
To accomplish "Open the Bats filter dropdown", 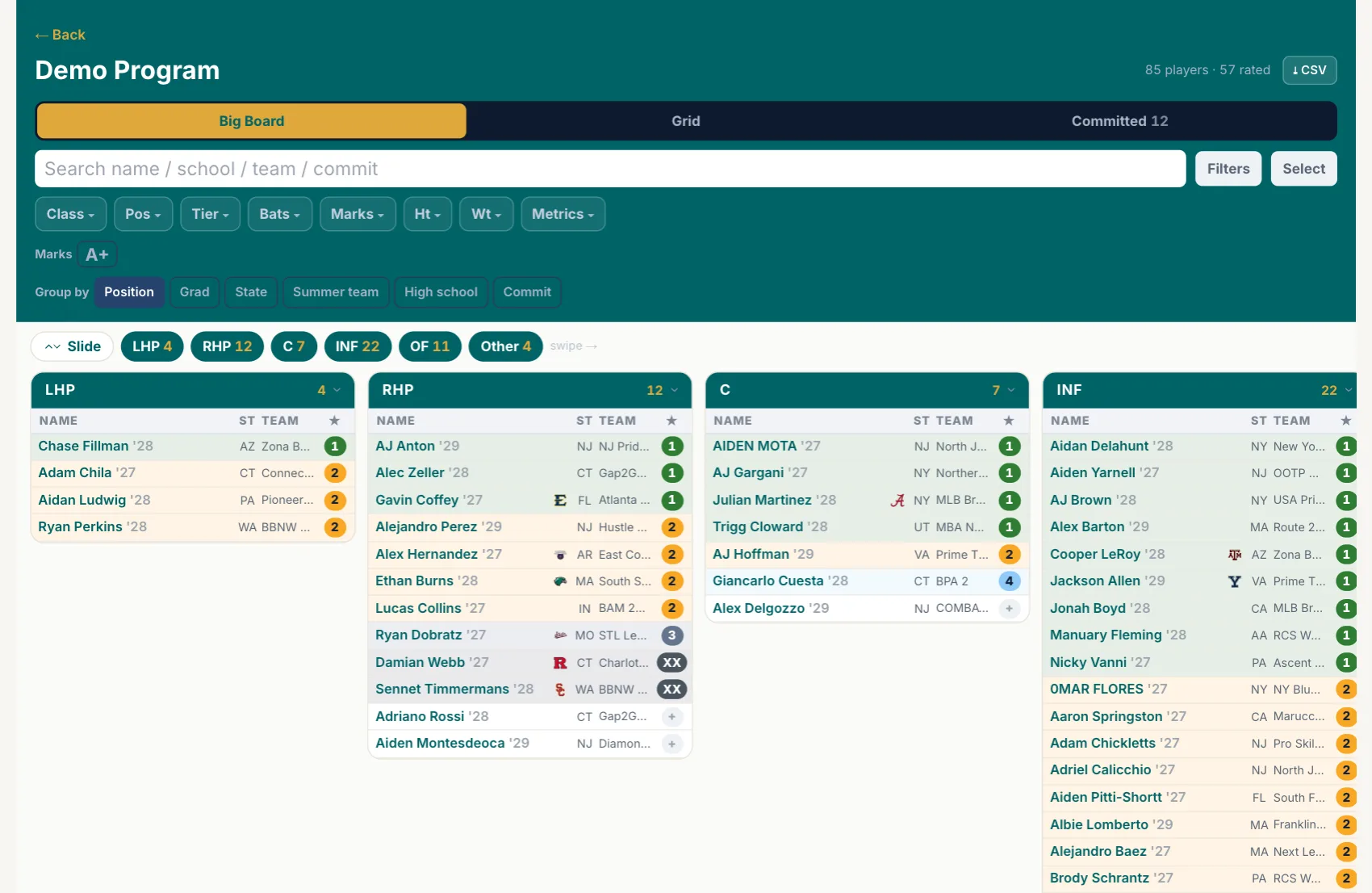I will [x=280, y=214].
